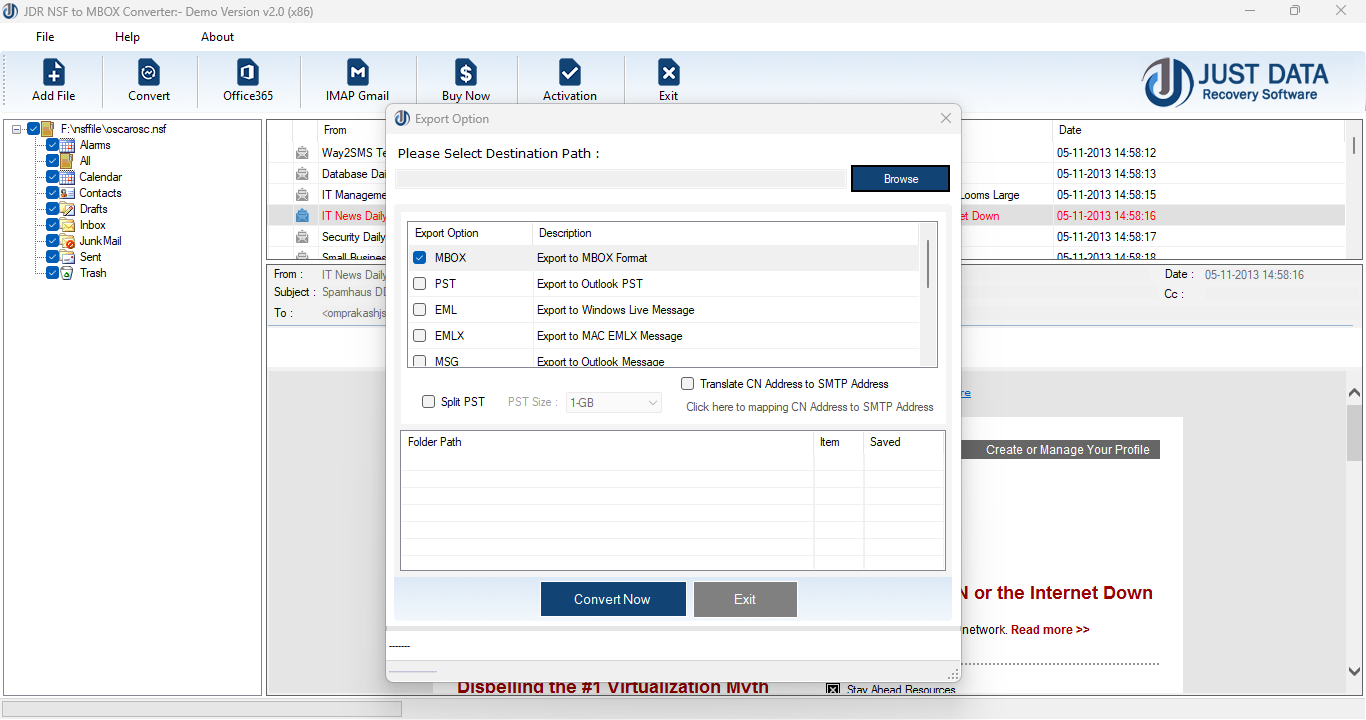Image resolution: width=1366 pixels, height=720 pixels.
Task: Select the Inbox folder icon in tree
Action: coord(68,225)
